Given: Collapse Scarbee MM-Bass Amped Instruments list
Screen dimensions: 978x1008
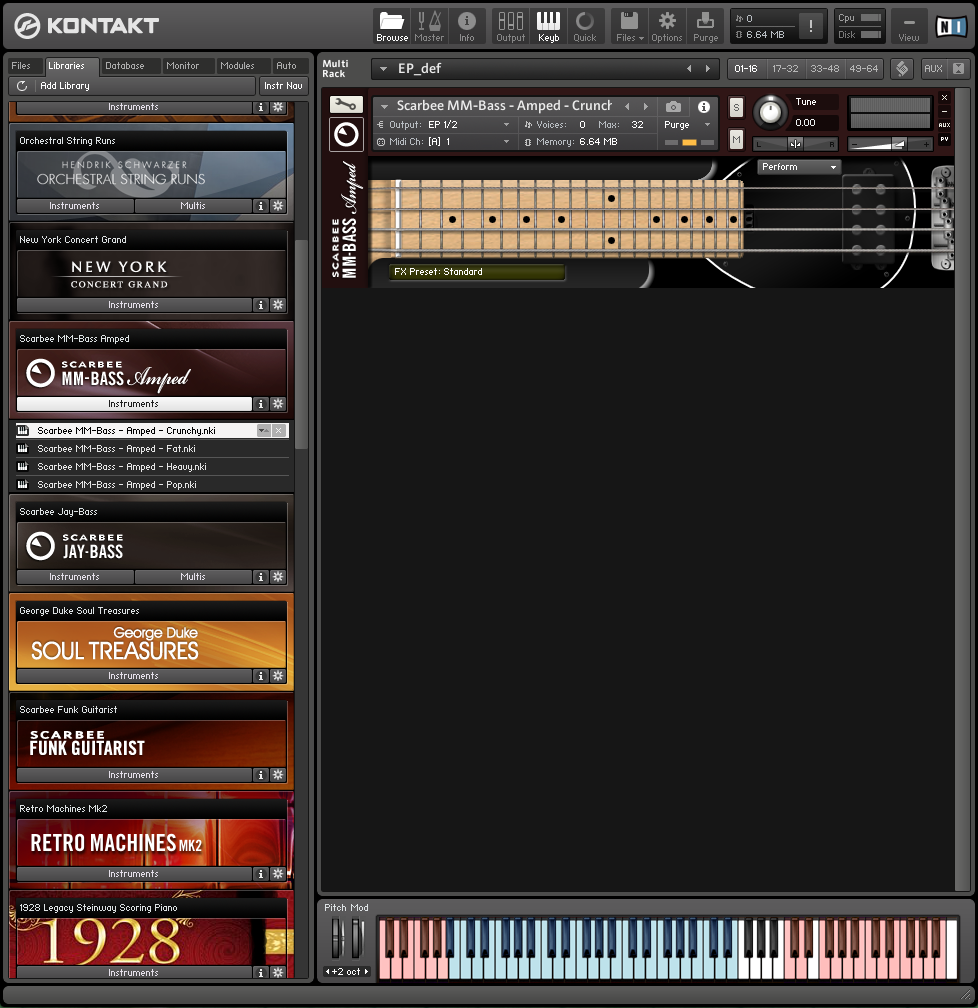Looking at the screenshot, I should (134, 404).
